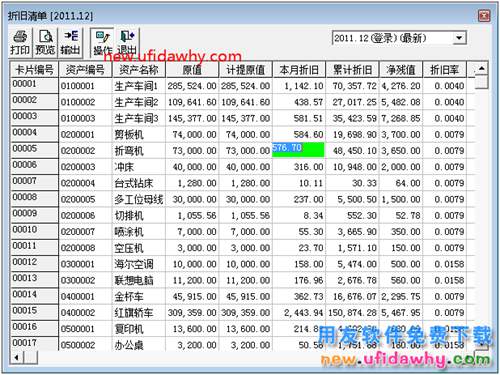Viewport: 500px width, 375px height.
Task: Select row header 00017
Action: tap(34, 343)
